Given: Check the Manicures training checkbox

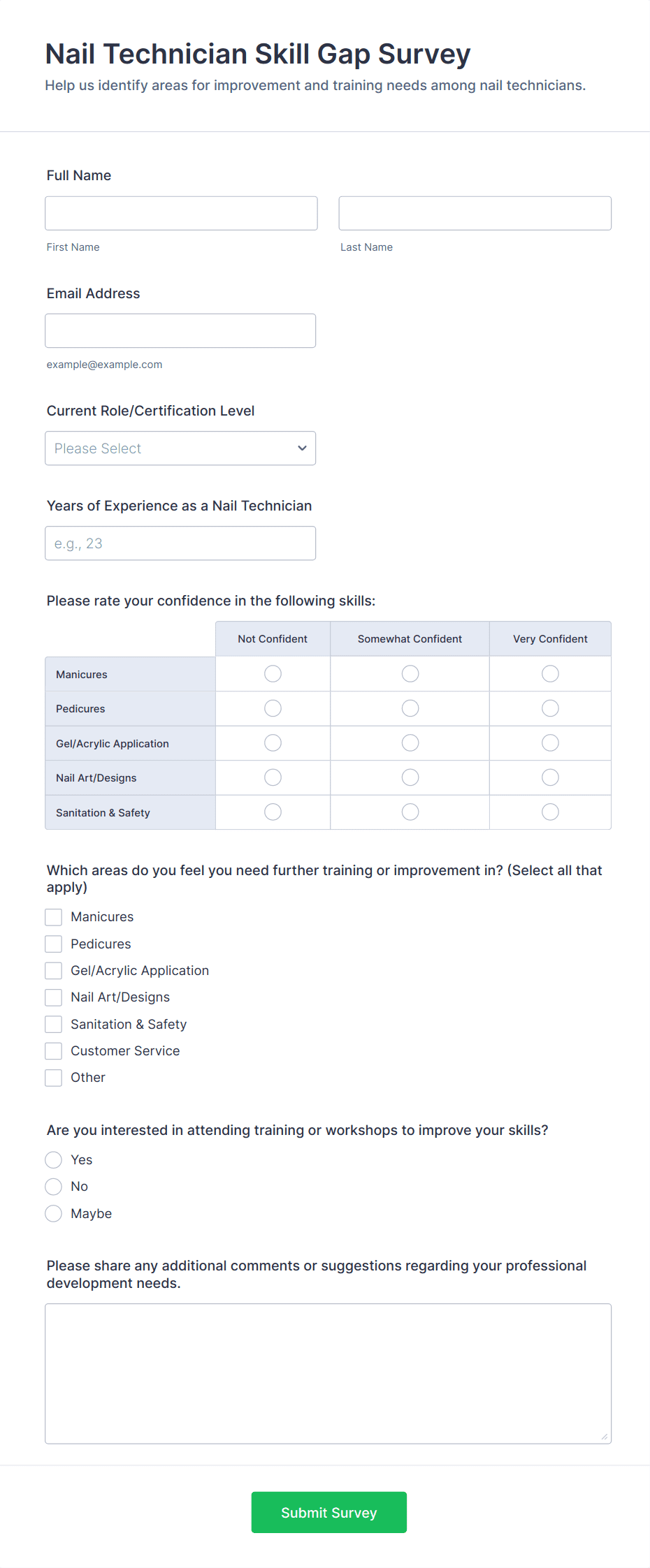Looking at the screenshot, I should point(53,916).
